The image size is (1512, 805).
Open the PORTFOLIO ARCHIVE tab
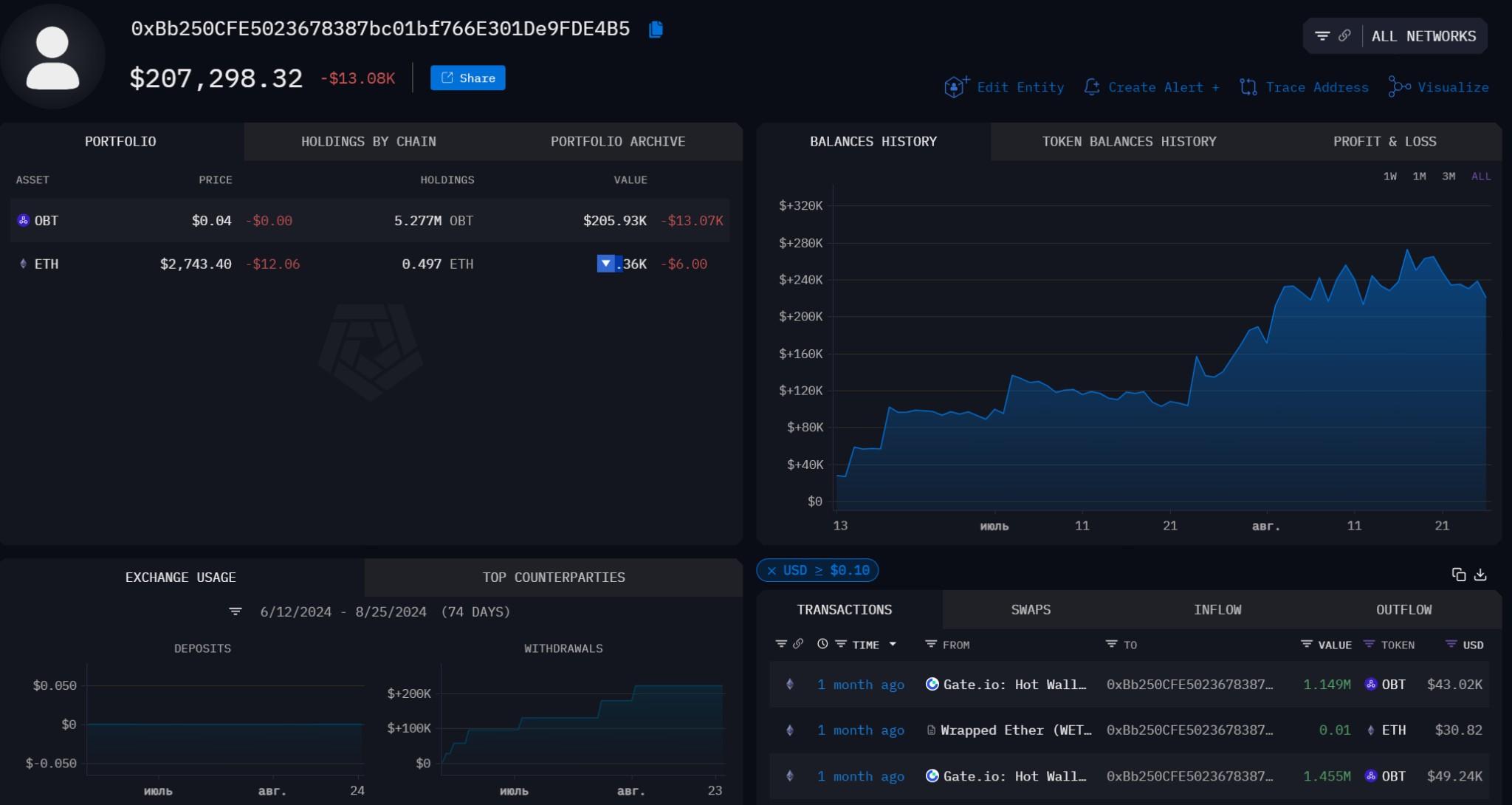[618, 141]
